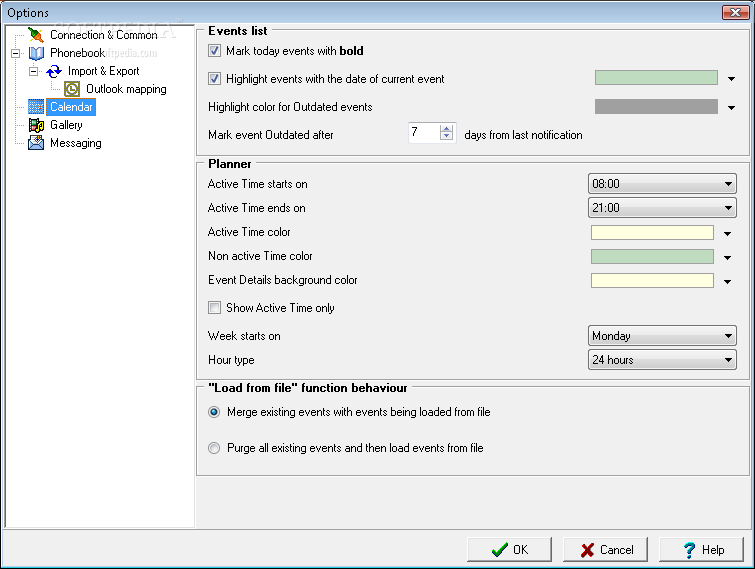755x569 pixels.
Task: Confirm settings with the OK button
Action: [509, 550]
